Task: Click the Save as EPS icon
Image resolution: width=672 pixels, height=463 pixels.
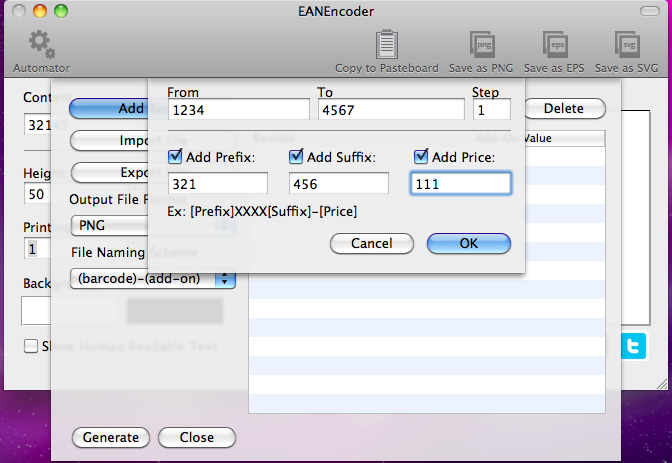Action: pyautogui.click(x=555, y=44)
